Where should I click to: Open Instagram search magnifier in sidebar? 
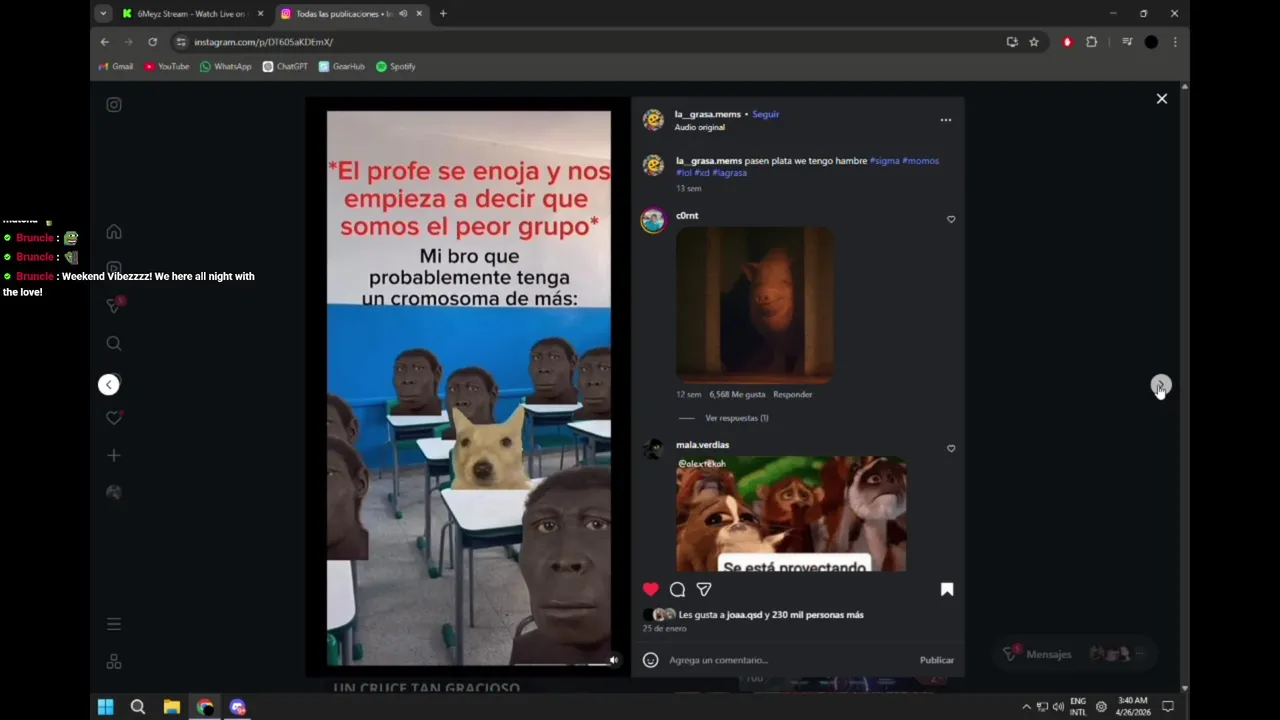coord(114,344)
